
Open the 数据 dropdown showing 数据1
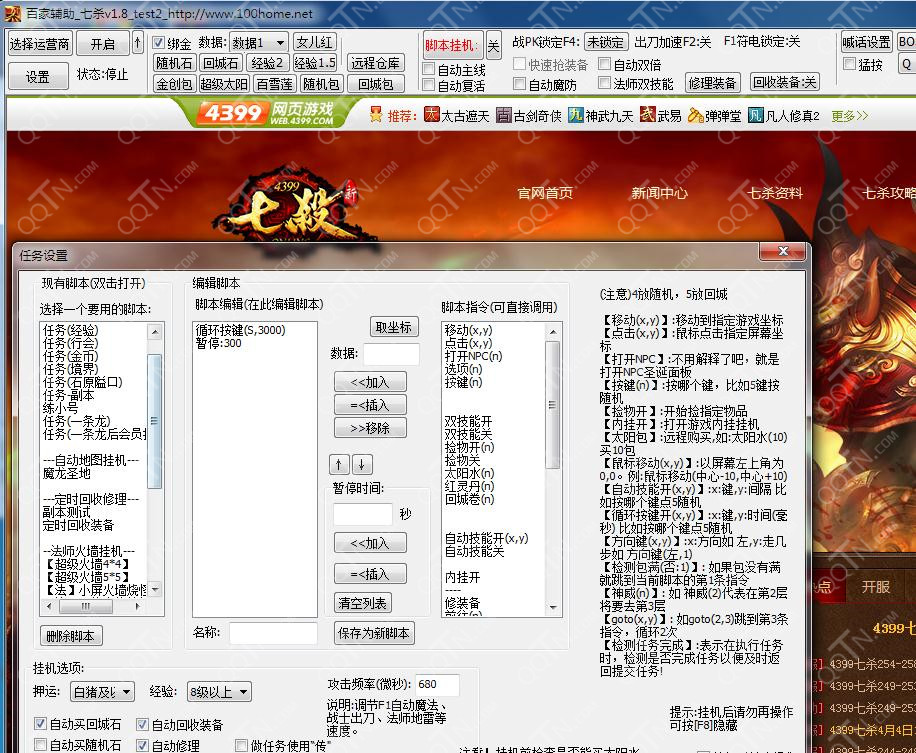click(259, 43)
